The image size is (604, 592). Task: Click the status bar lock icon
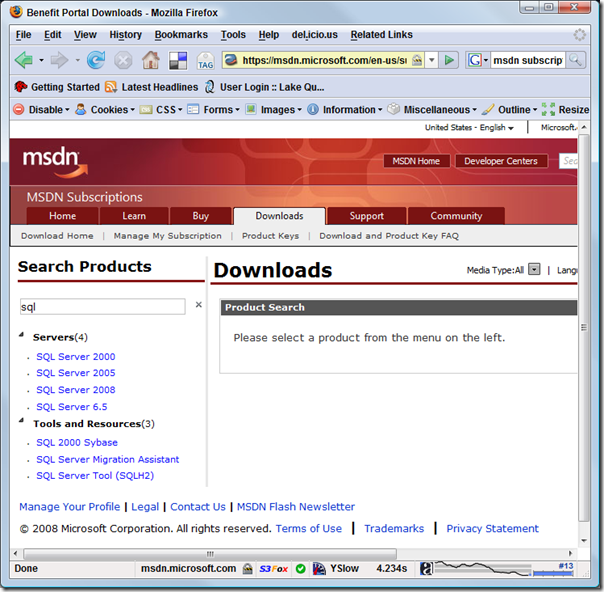pyautogui.click(x=248, y=569)
